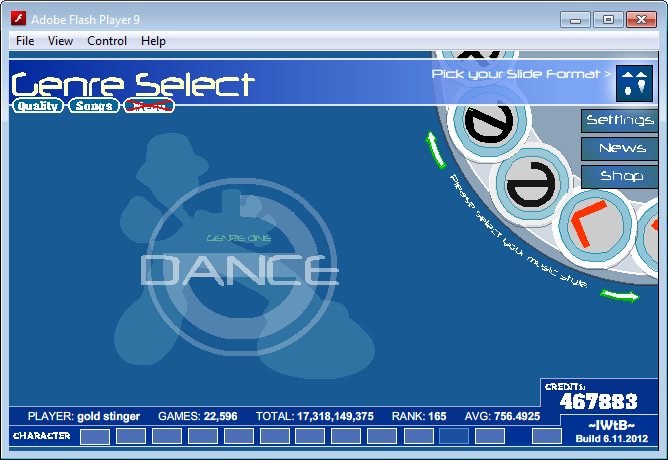Maximize the Flash Player window
The height and width of the screenshot is (460, 668).
click(608, 20)
